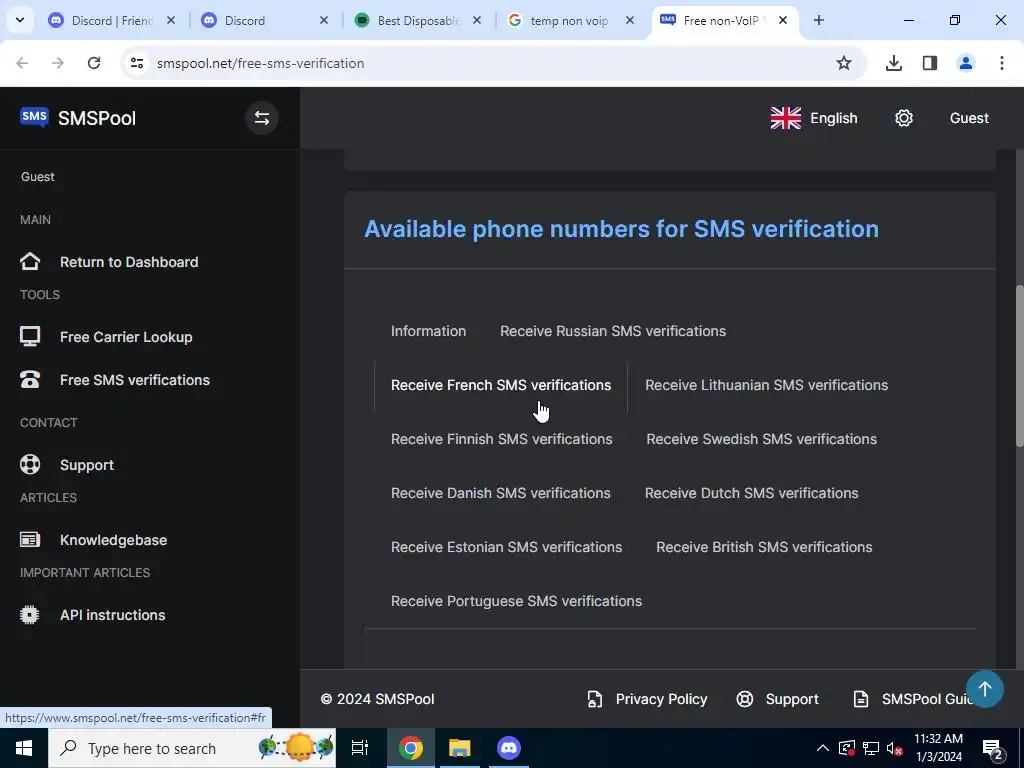The height and width of the screenshot is (768, 1024).
Task: Click the telephone icon beside Free SMS verifications
Action: point(29,380)
